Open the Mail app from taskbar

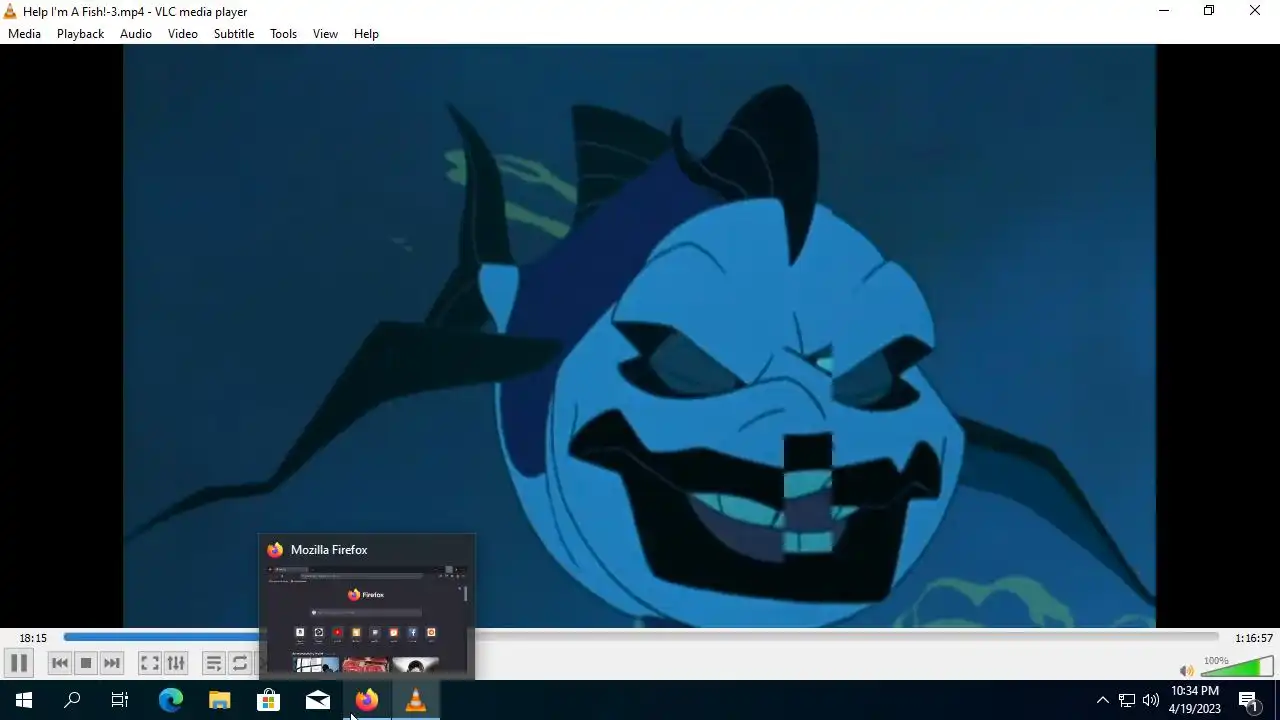point(318,700)
